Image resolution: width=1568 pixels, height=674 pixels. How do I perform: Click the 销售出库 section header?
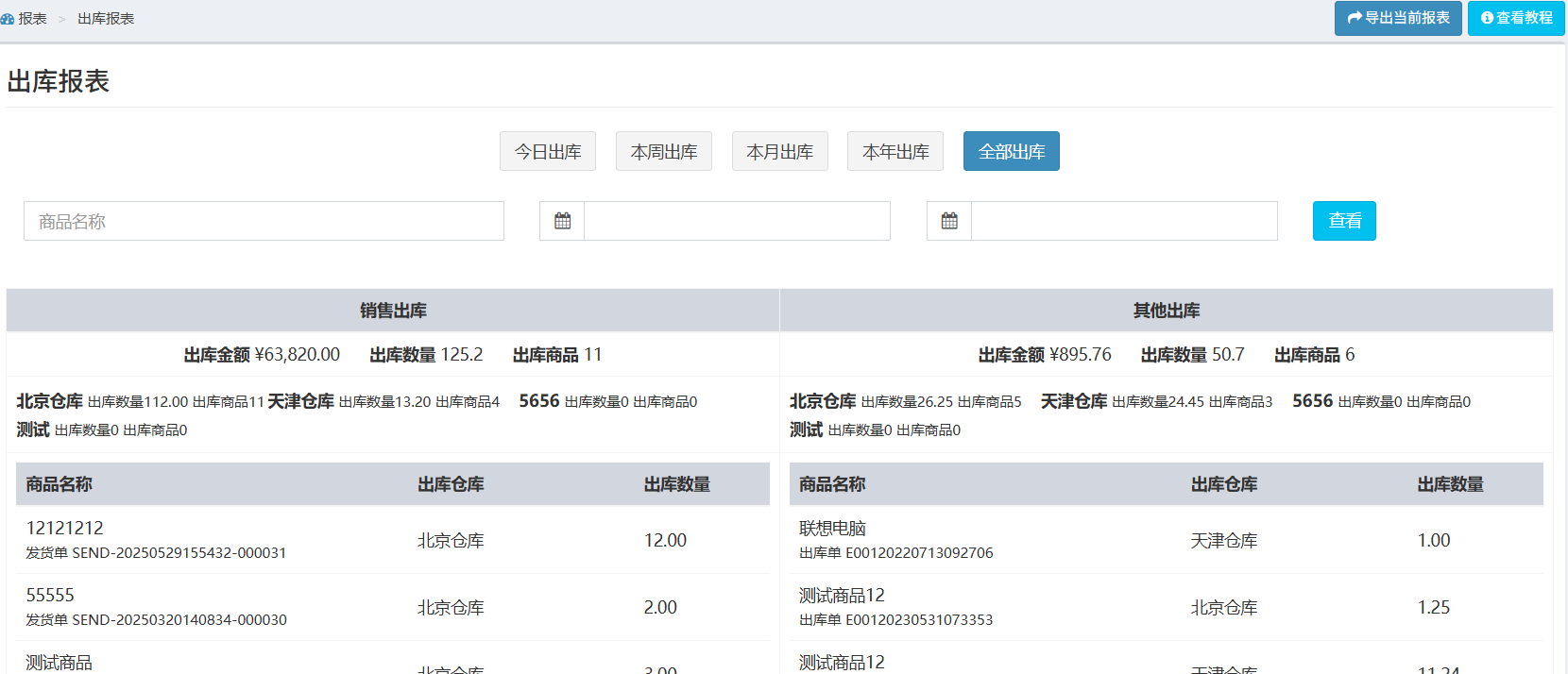click(x=393, y=311)
